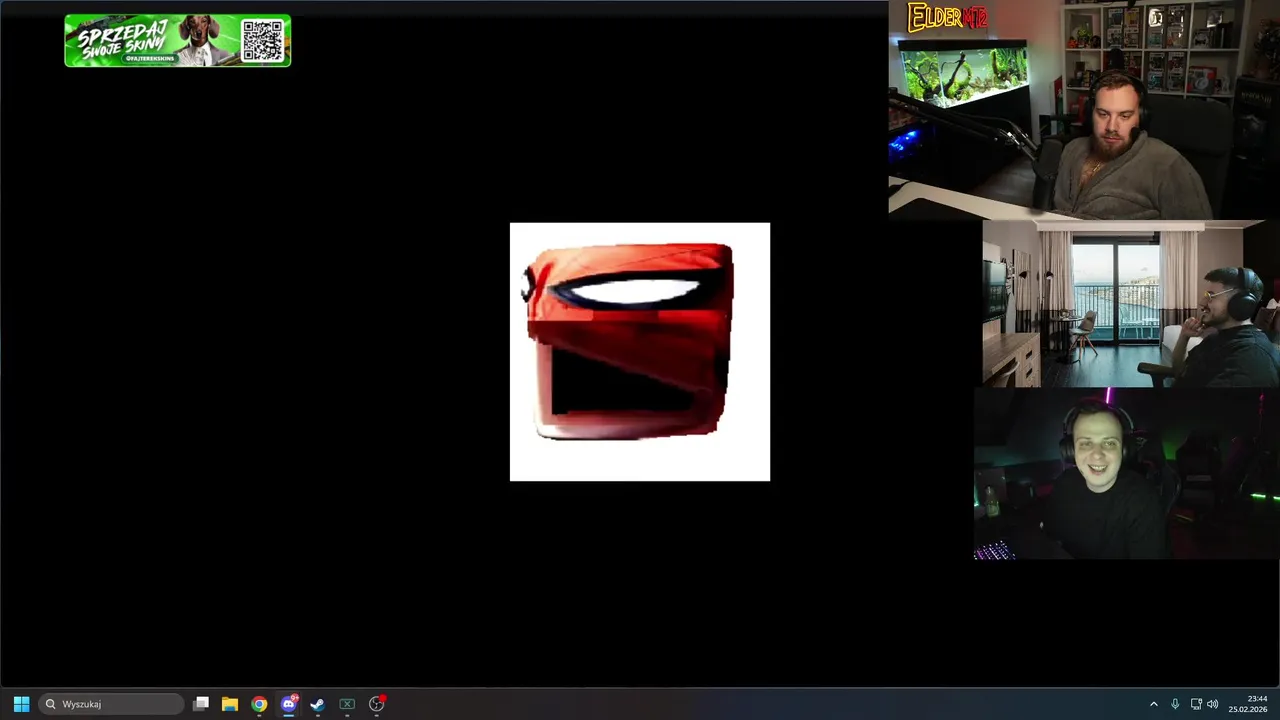This screenshot has width=1280, height=720.
Task: Select the bottom webcam of smiling streamer
Action: [1127, 474]
